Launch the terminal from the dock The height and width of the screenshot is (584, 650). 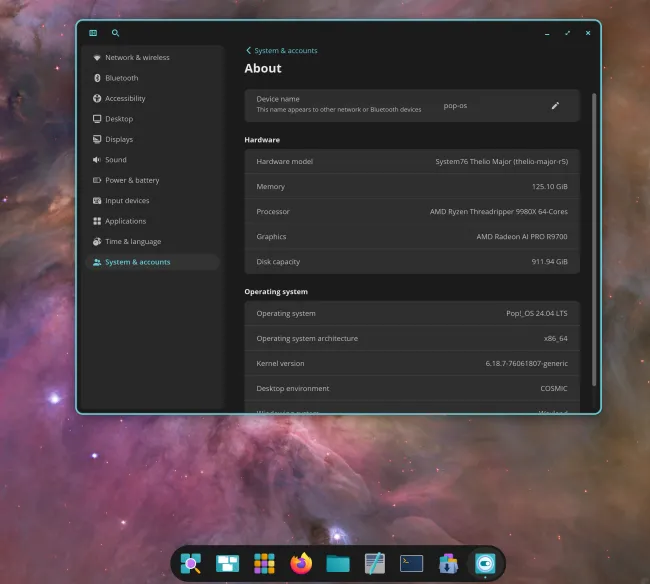(411, 564)
